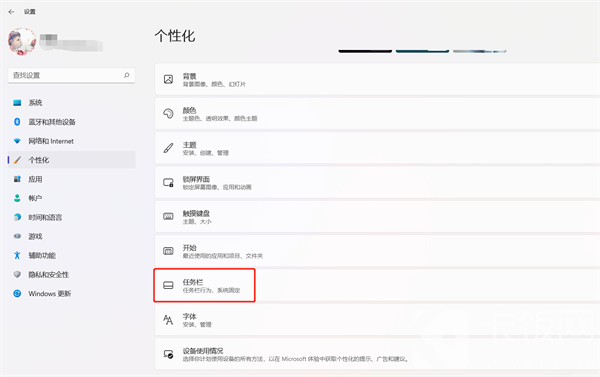Open the 开始 settings row
This screenshot has width=600, height=377.
pos(377,251)
